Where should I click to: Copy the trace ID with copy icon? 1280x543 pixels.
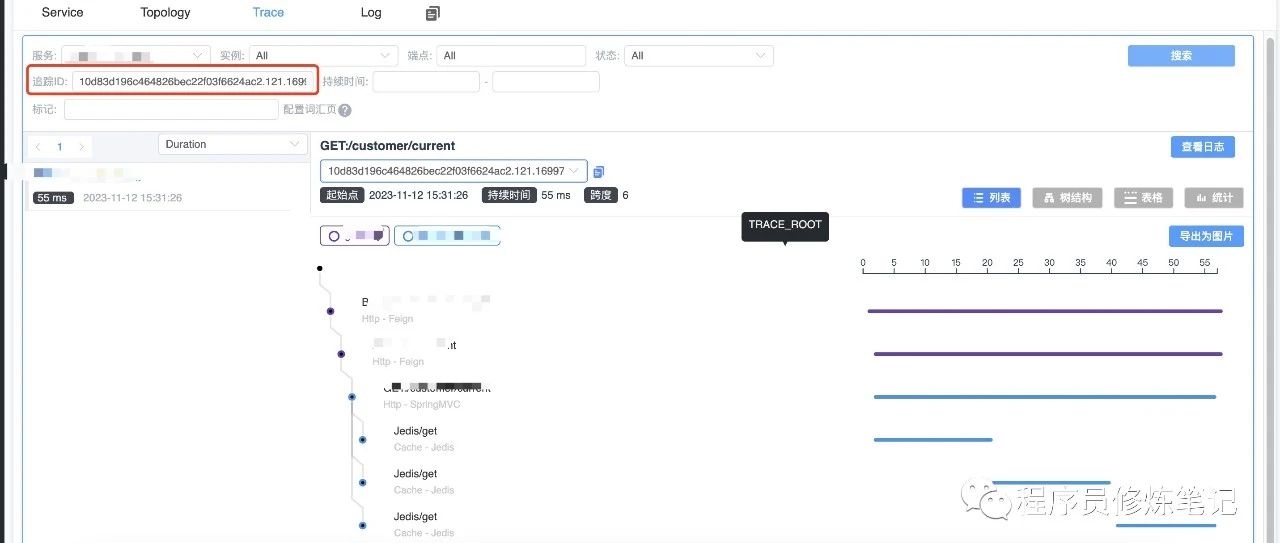coord(599,172)
